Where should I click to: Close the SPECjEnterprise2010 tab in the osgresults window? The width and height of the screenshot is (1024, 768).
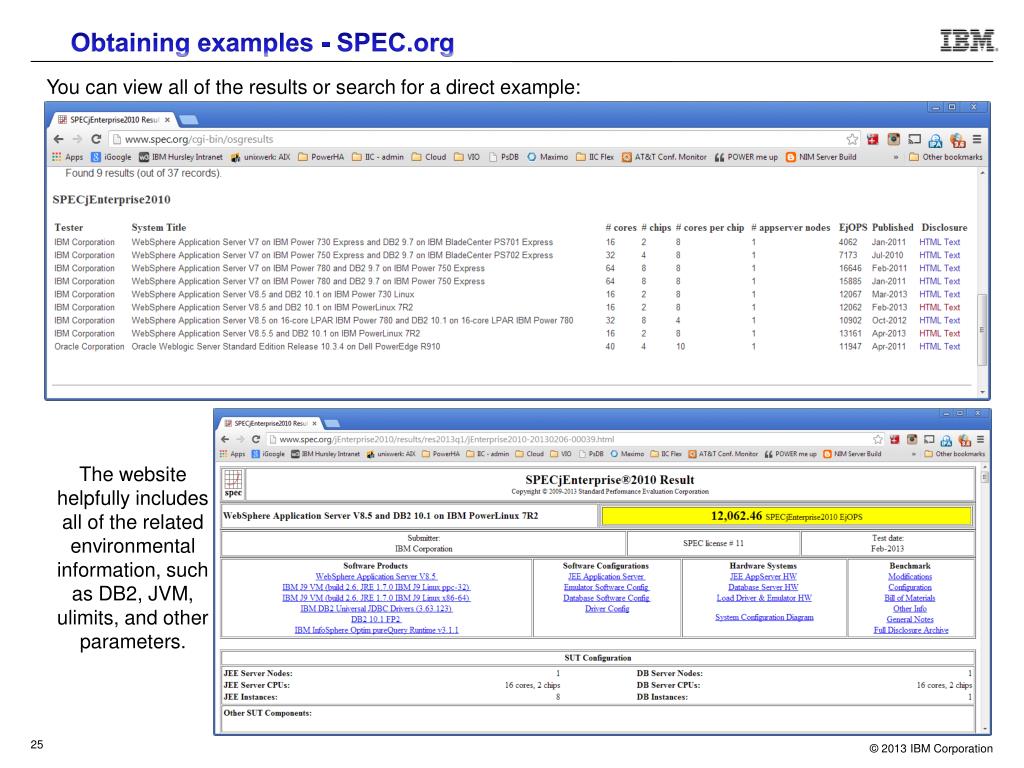(x=167, y=120)
